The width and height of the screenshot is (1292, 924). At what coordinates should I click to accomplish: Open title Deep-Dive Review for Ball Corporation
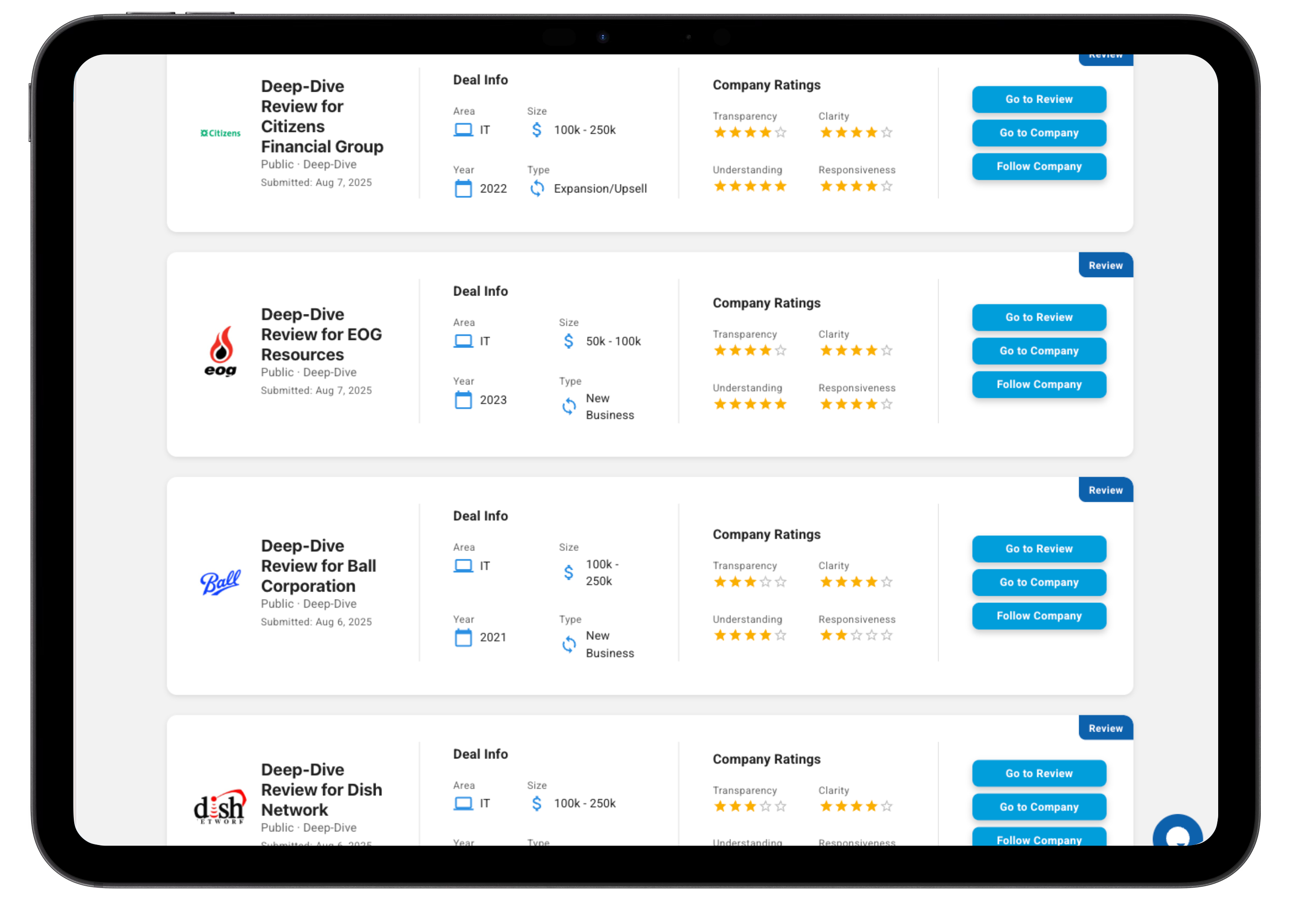[x=319, y=566]
